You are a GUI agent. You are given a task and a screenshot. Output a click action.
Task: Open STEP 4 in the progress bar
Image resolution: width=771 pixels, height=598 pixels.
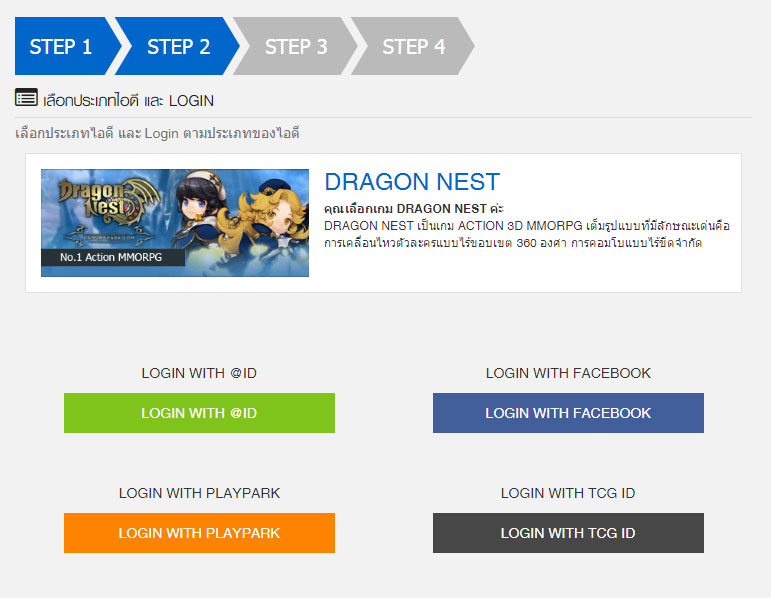[x=413, y=46]
